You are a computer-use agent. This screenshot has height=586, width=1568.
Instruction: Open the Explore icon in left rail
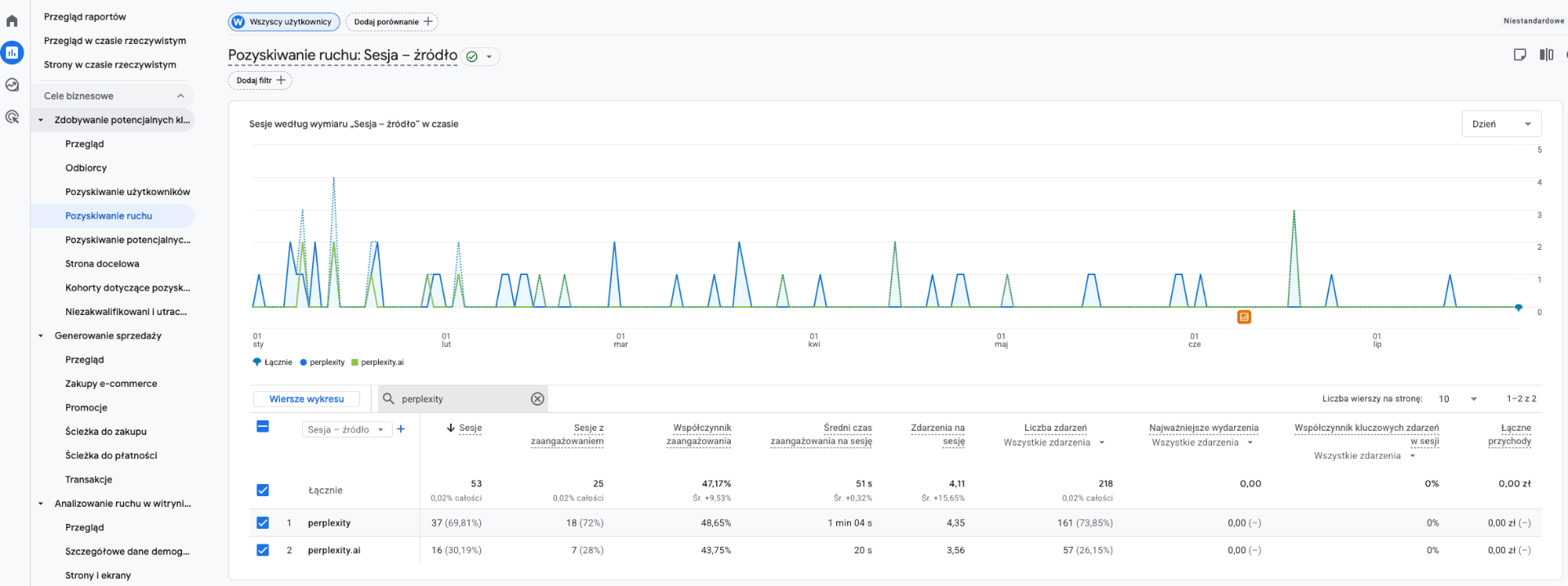(x=11, y=85)
